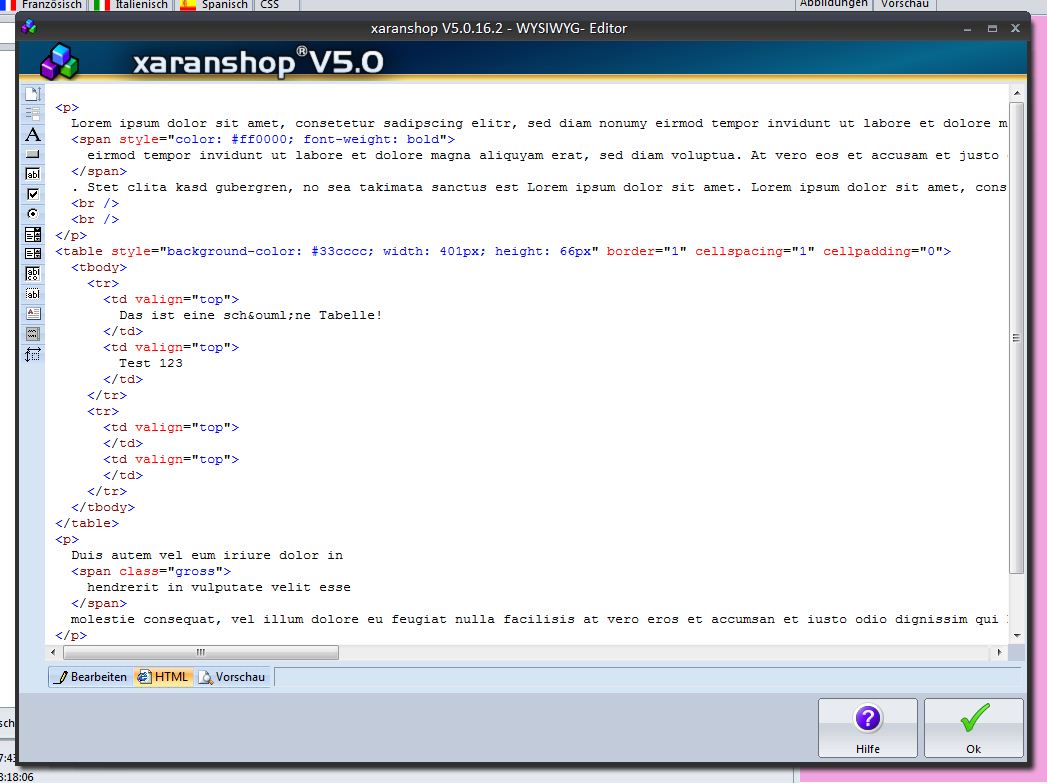Select the HTML source tab
1047x783 pixels.
pos(164,677)
